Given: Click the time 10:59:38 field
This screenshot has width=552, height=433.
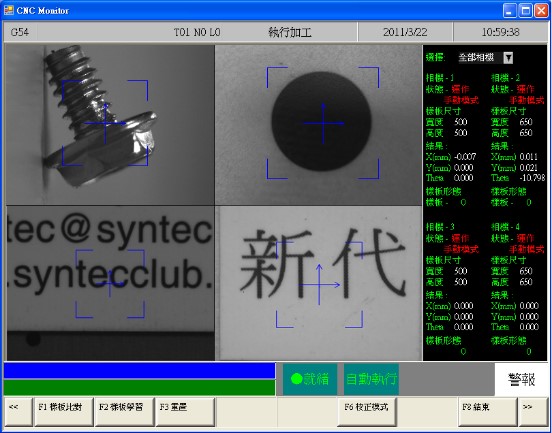Looking at the screenshot, I should click(500, 32).
